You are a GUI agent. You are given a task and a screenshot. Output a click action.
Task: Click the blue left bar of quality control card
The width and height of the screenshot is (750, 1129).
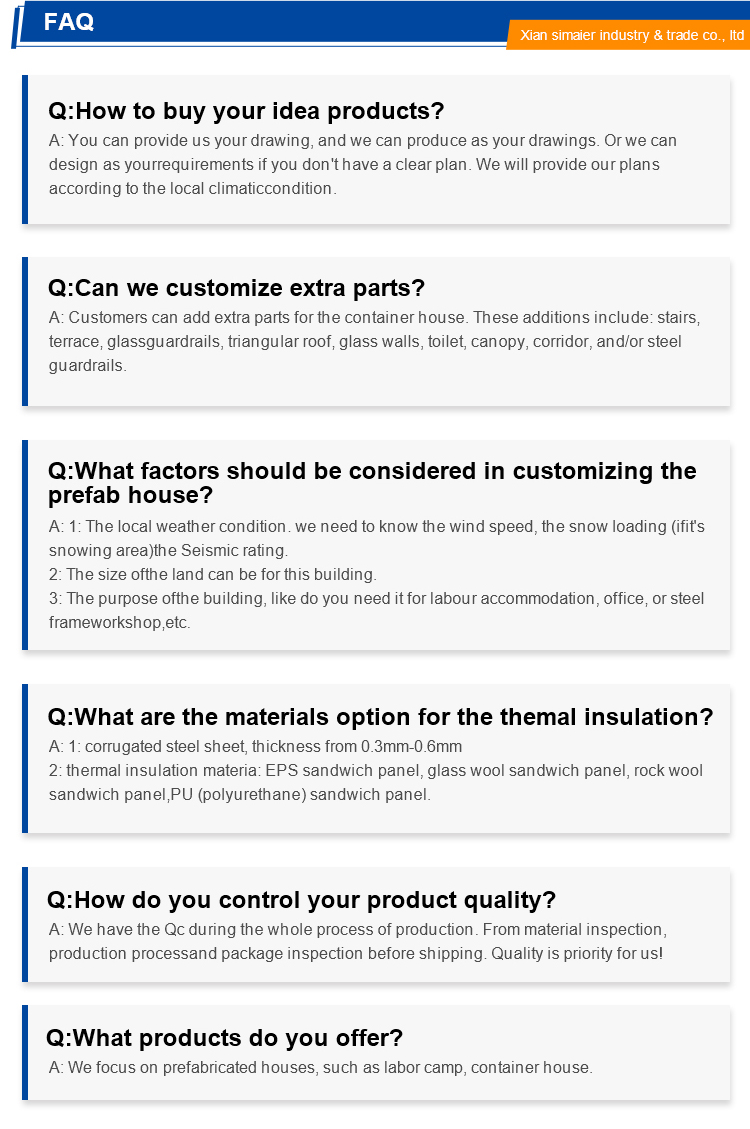tap(25, 925)
